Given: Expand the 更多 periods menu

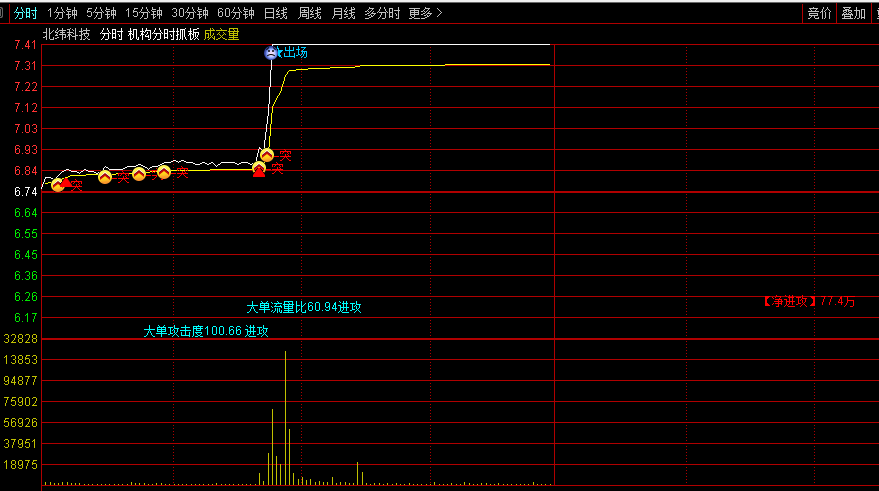Looking at the screenshot, I should (x=425, y=13).
